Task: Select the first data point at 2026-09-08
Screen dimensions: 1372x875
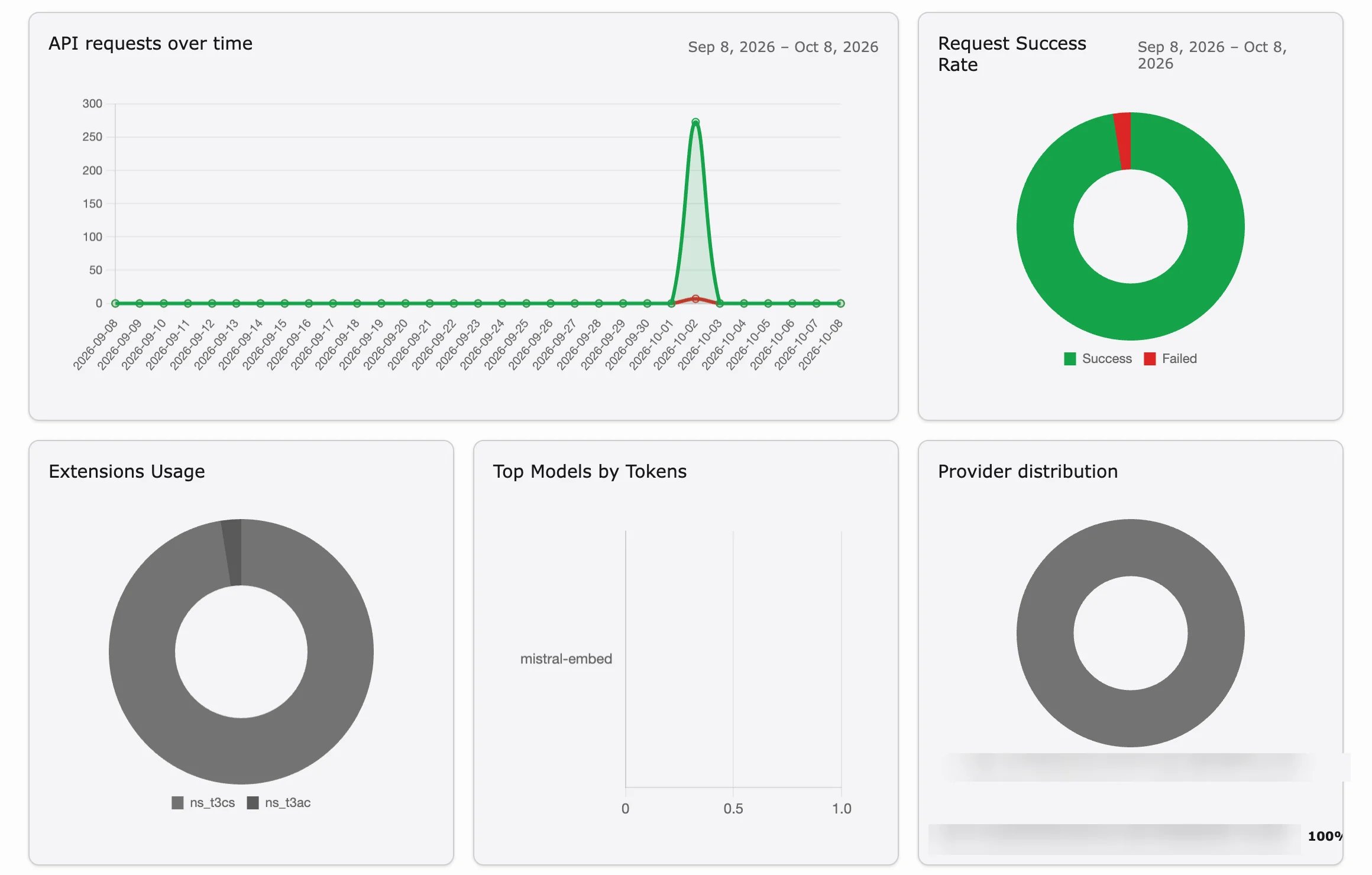Action: click(115, 303)
